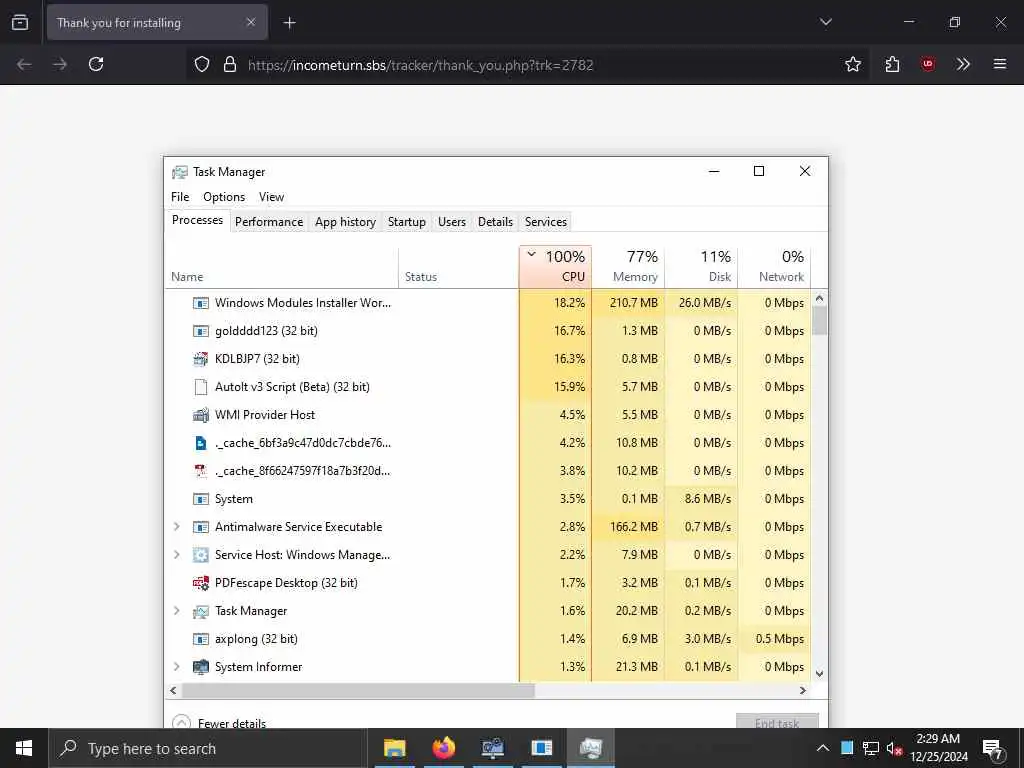Click the site padlock icon

point(229,64)
